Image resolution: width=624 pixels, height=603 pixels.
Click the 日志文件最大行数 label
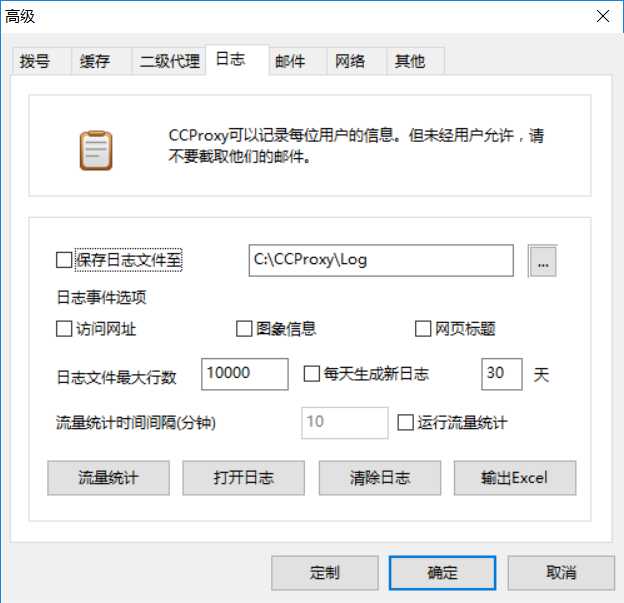click(116, 377)
